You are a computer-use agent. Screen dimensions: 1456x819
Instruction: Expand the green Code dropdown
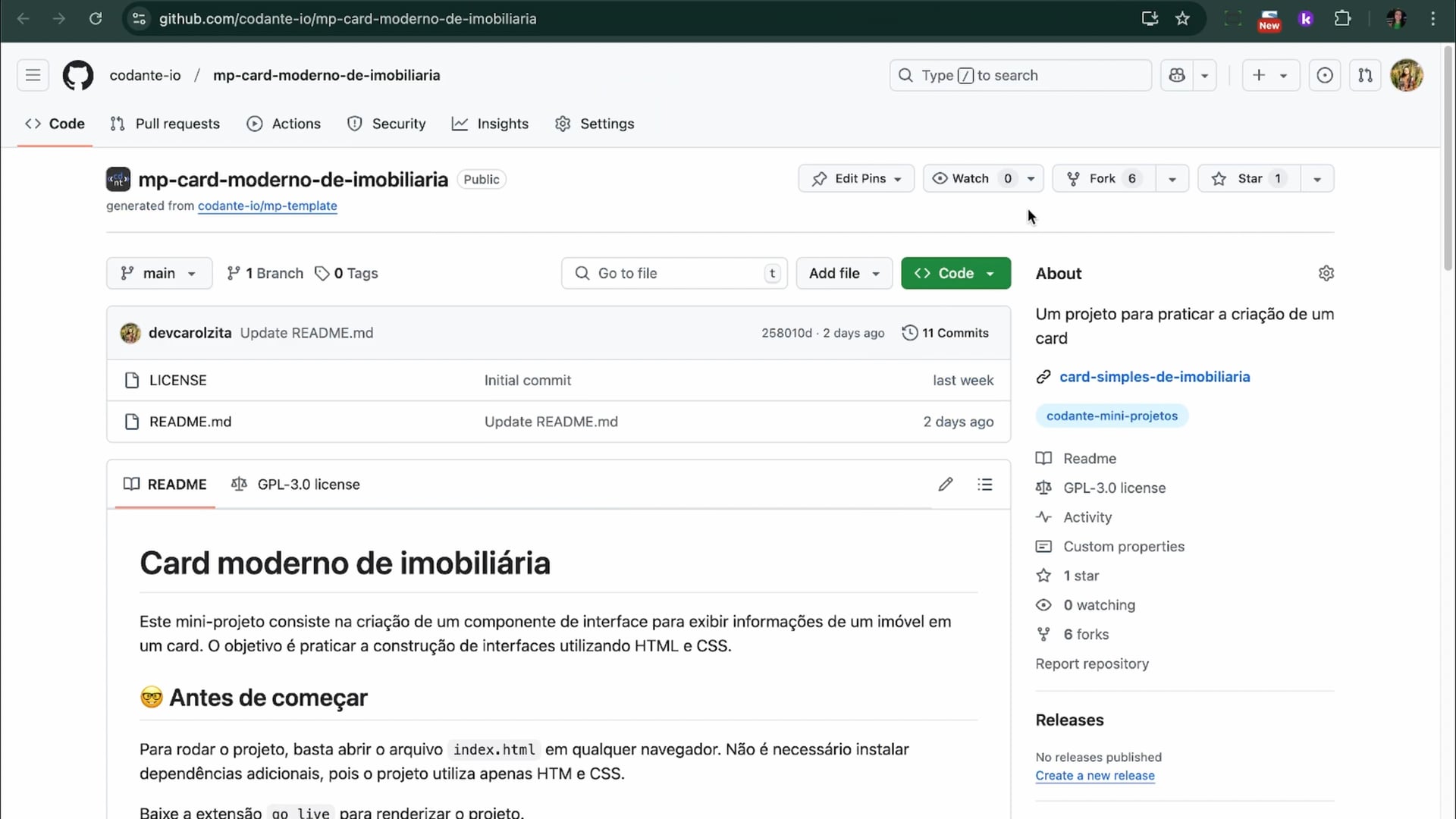pos(955,273)
